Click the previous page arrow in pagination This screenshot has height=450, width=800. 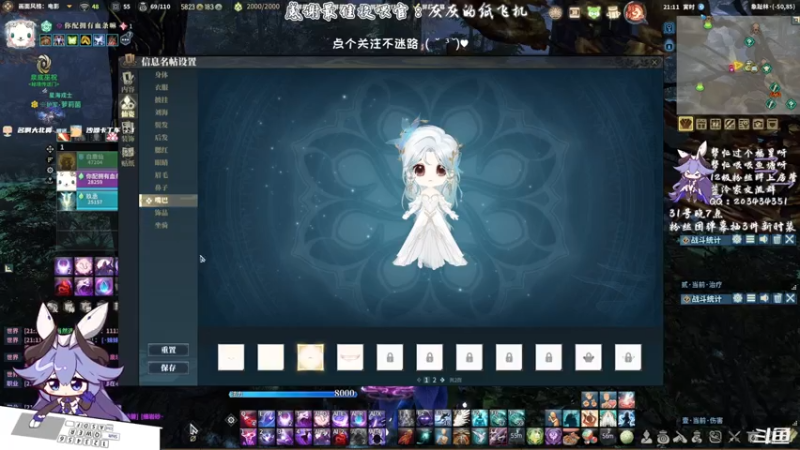point(419,380)
